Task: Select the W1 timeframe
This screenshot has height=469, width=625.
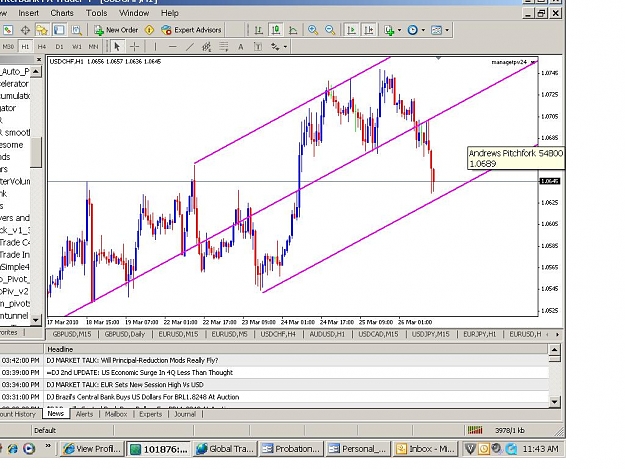Action: point(76,47)
